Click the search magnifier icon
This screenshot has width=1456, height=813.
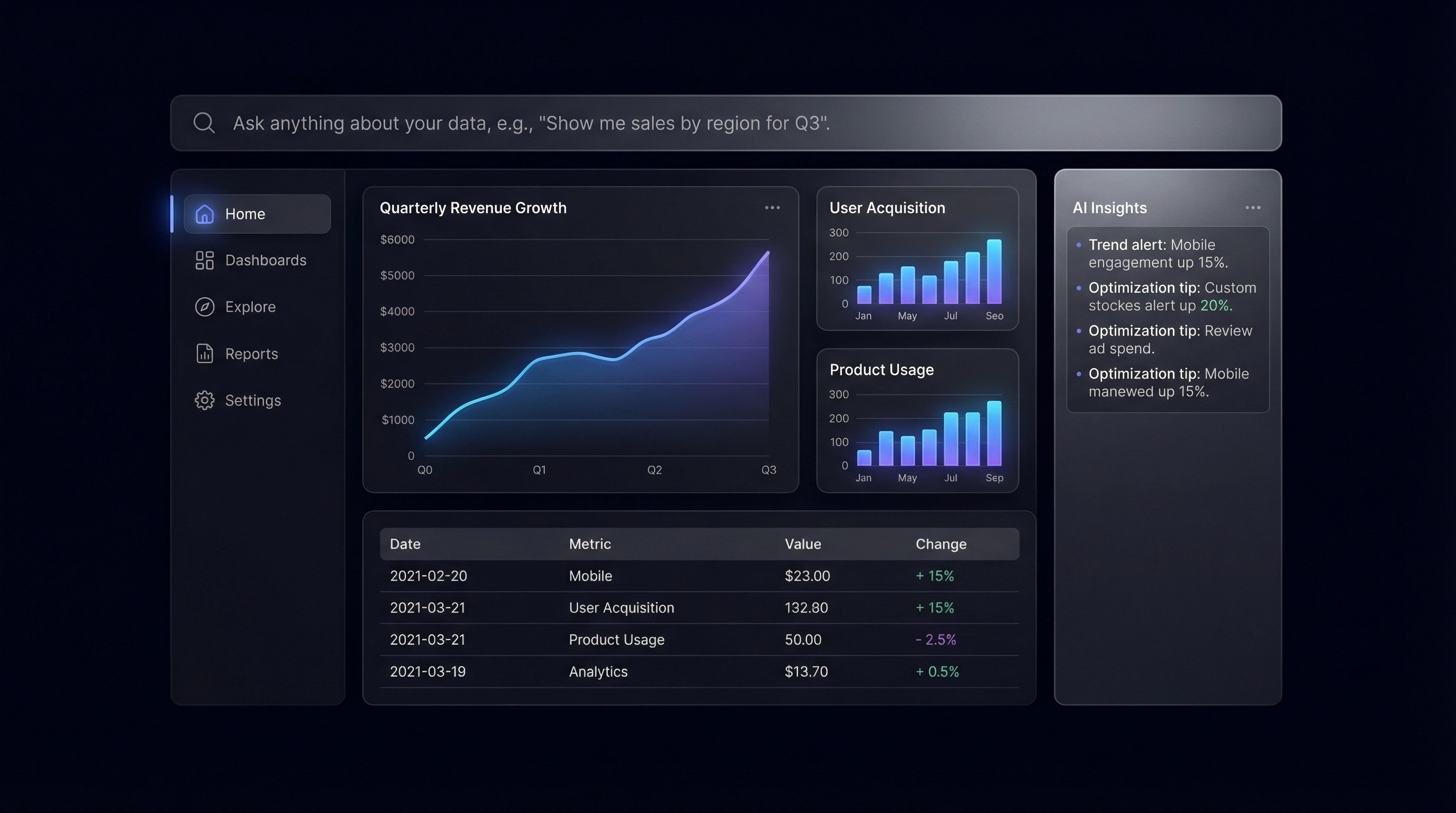click(204, 123)
